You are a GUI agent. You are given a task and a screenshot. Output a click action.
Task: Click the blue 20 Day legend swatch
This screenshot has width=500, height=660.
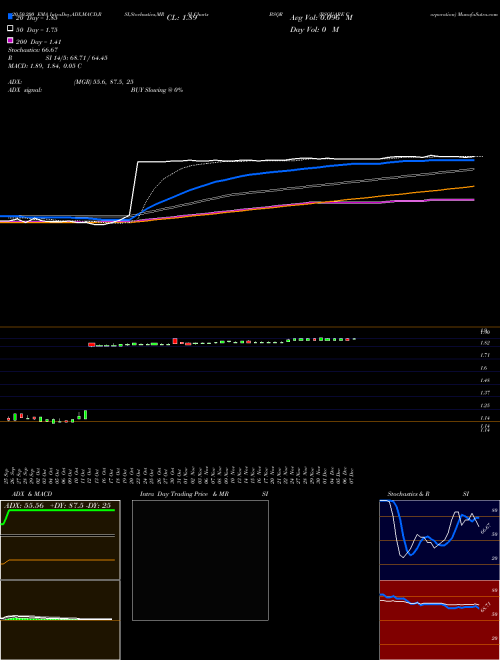(10, 16)
